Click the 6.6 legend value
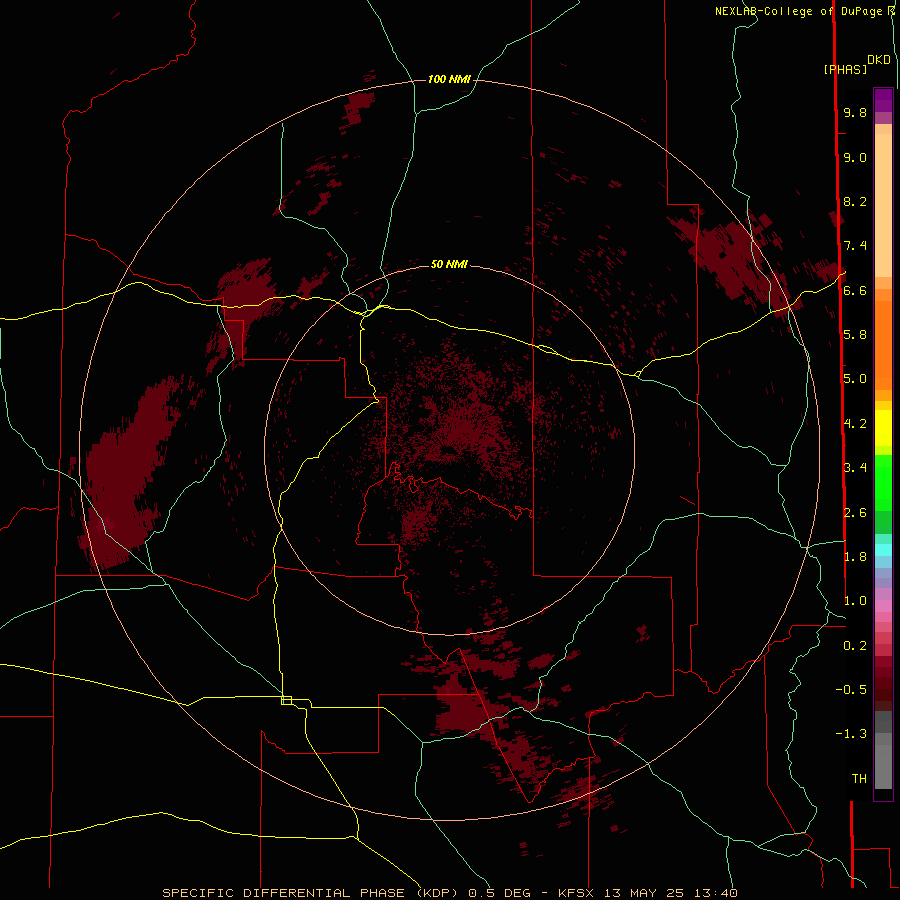This screenshot has height=900, width=900. 855,290
